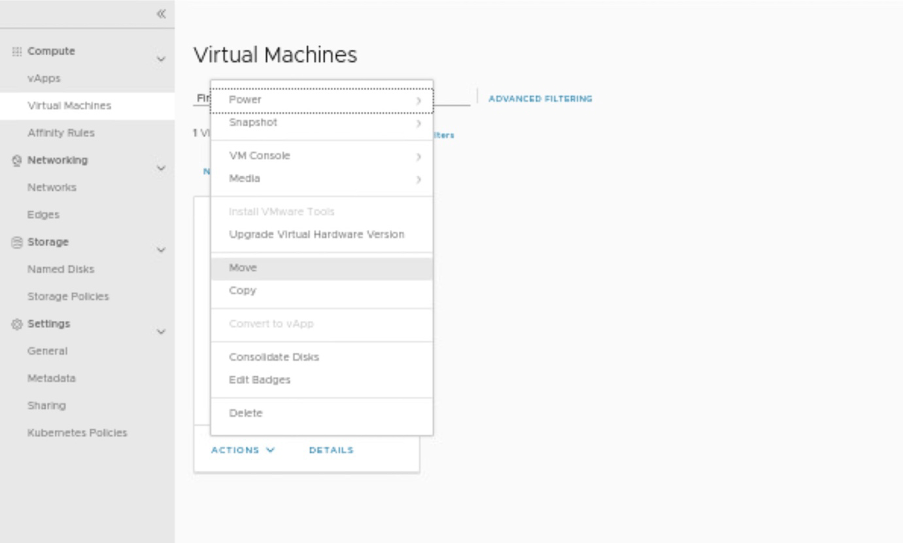
Task: Select Consolidate Disks menu entry
Action: pos(274,357)
